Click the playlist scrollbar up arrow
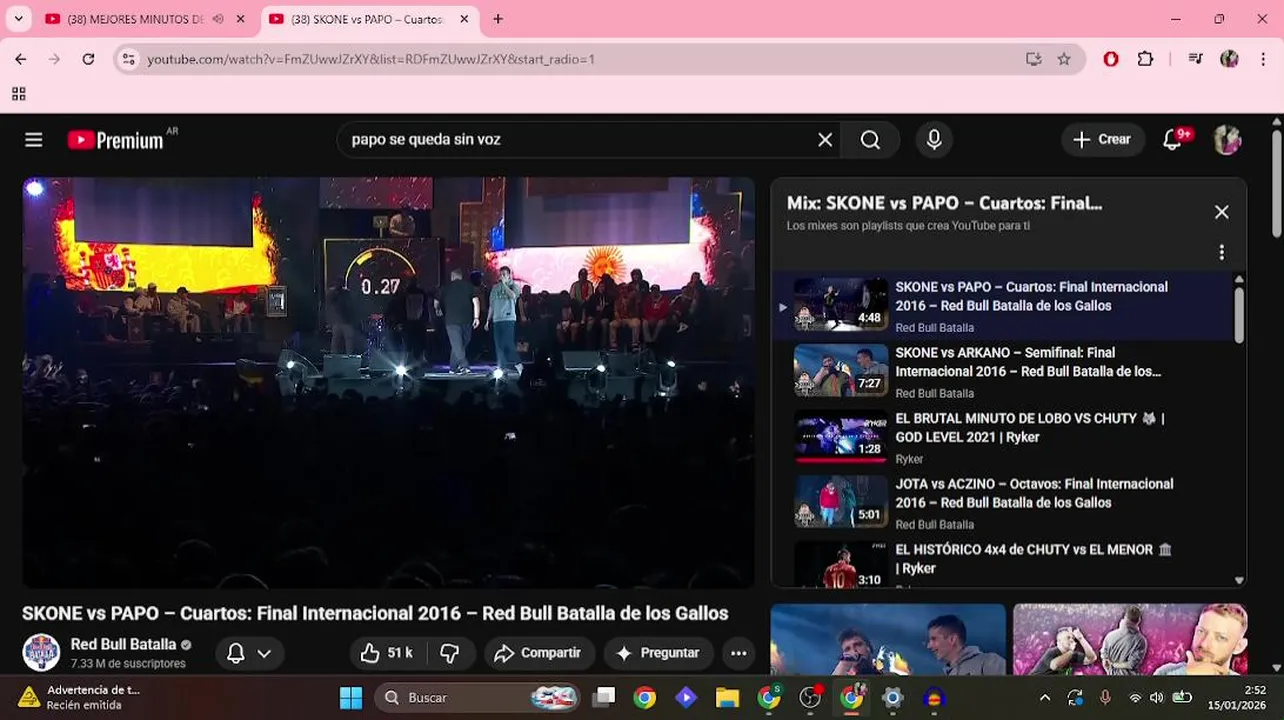Viewport: 1284px width, 720px height. coord(1239,280)
